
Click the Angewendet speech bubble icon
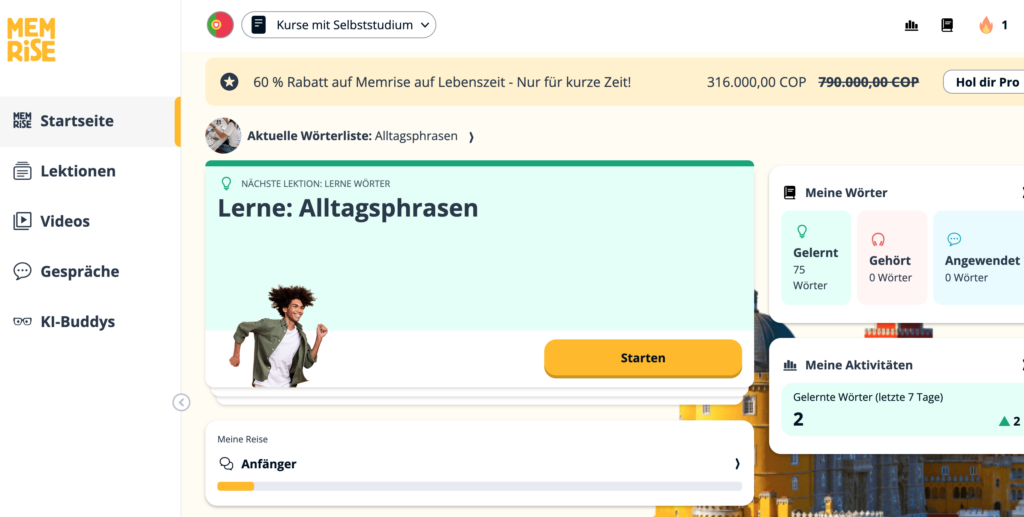coord(954,239)
